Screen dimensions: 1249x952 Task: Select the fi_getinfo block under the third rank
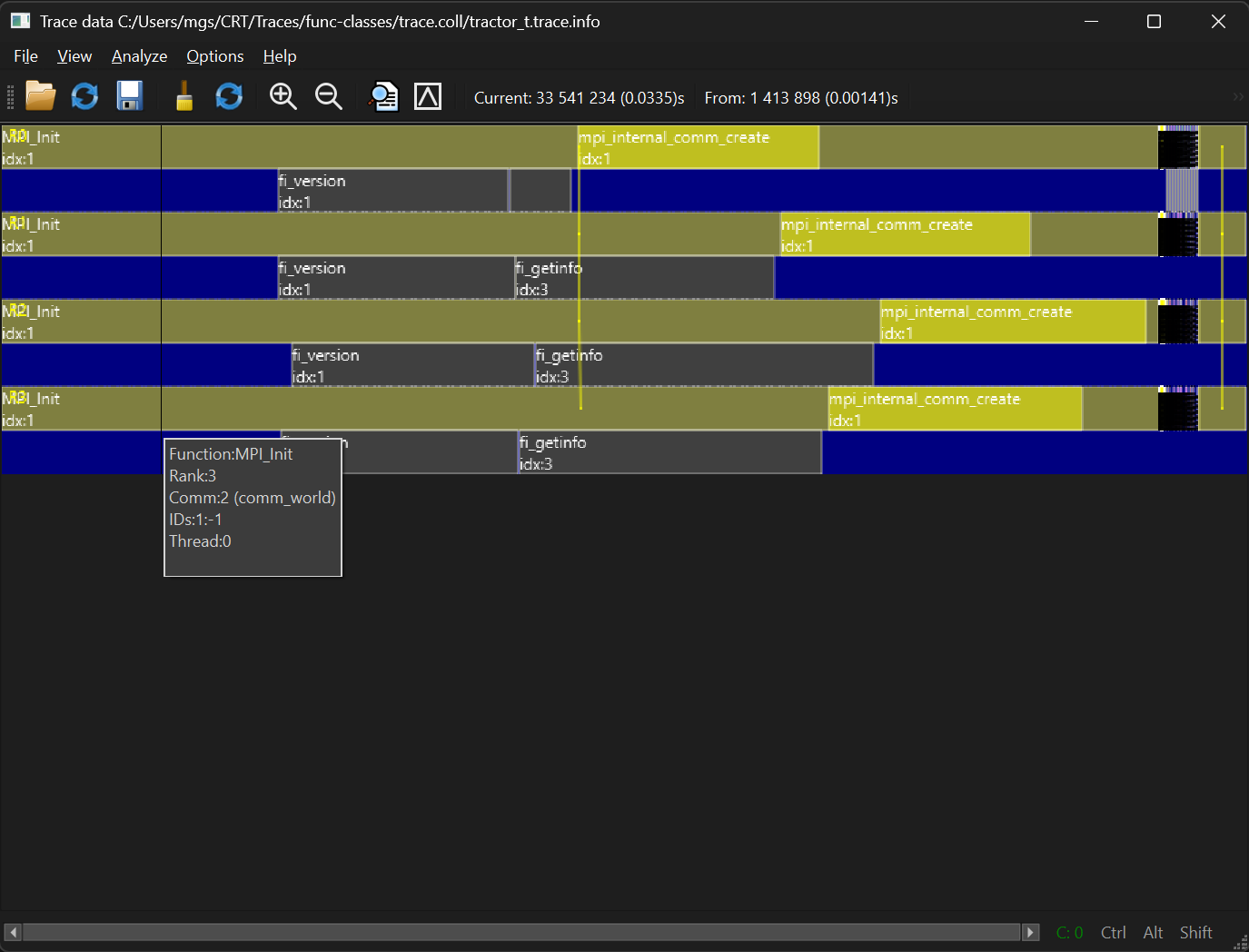[x=703, y=365]
